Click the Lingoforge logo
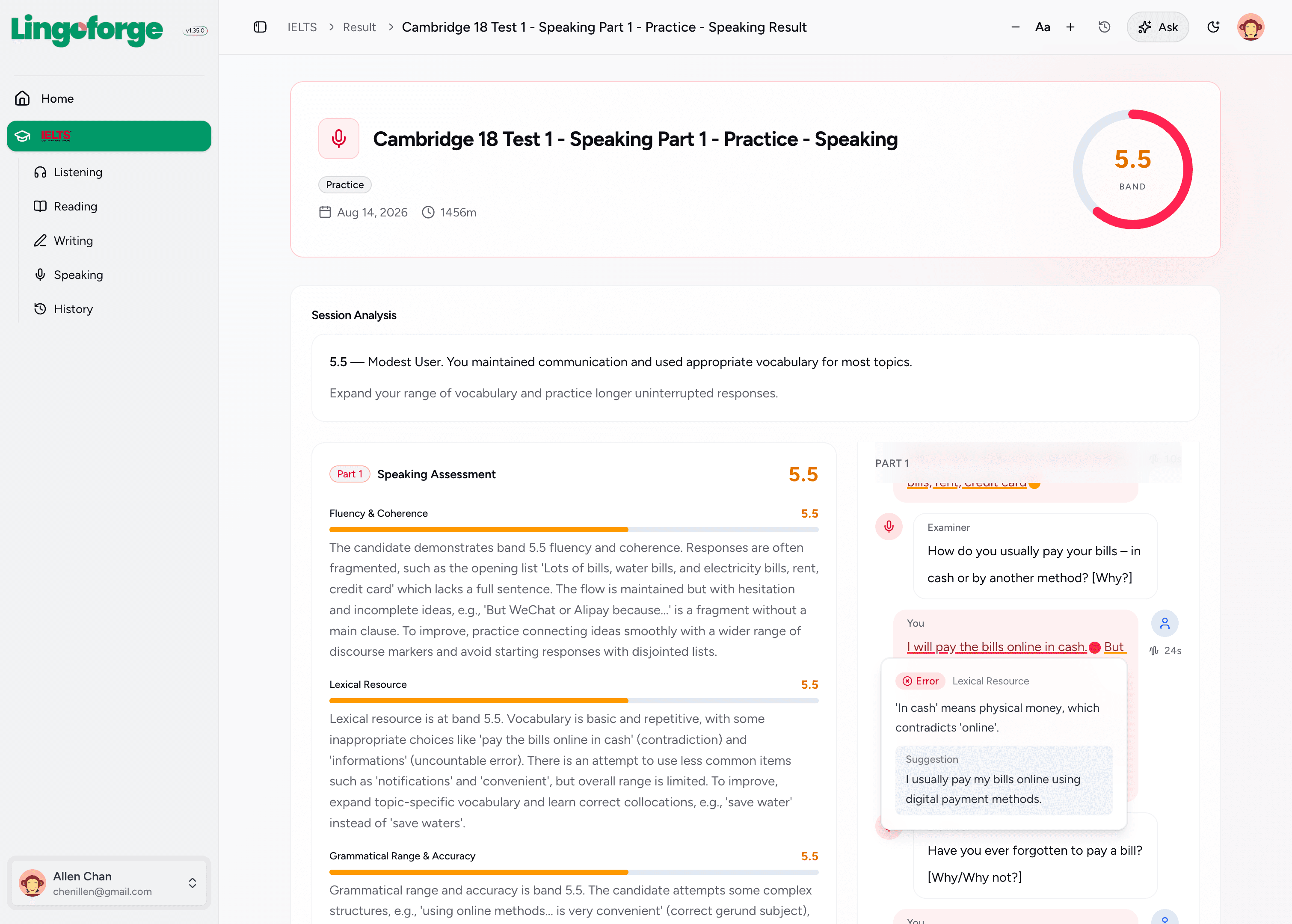Viewport: 1292px width, 924px height. [x=87, y=30]
